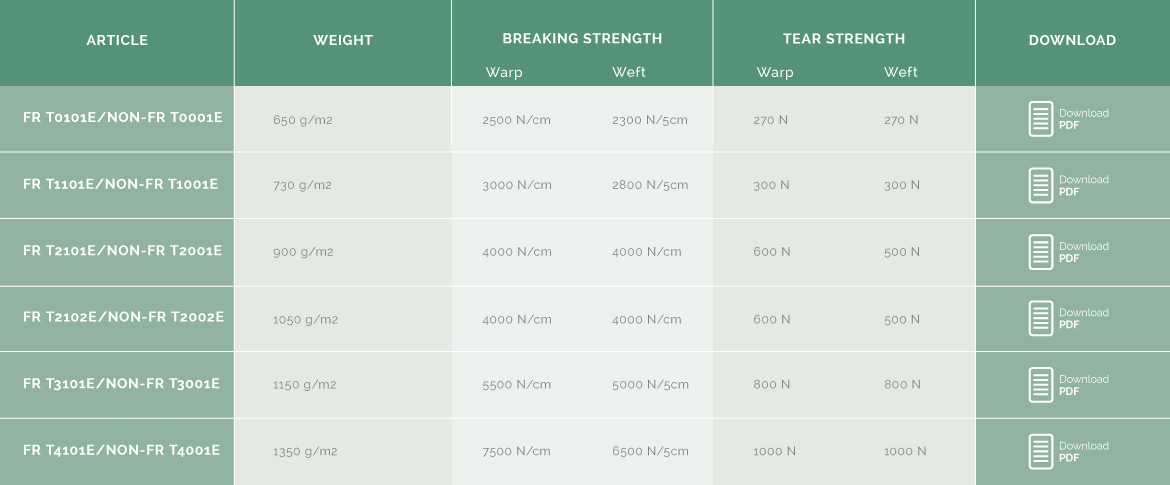The image size is (1170, 485).
Task: Click the PDF document icon for FR T3101E
Action: coord(1041,384)
